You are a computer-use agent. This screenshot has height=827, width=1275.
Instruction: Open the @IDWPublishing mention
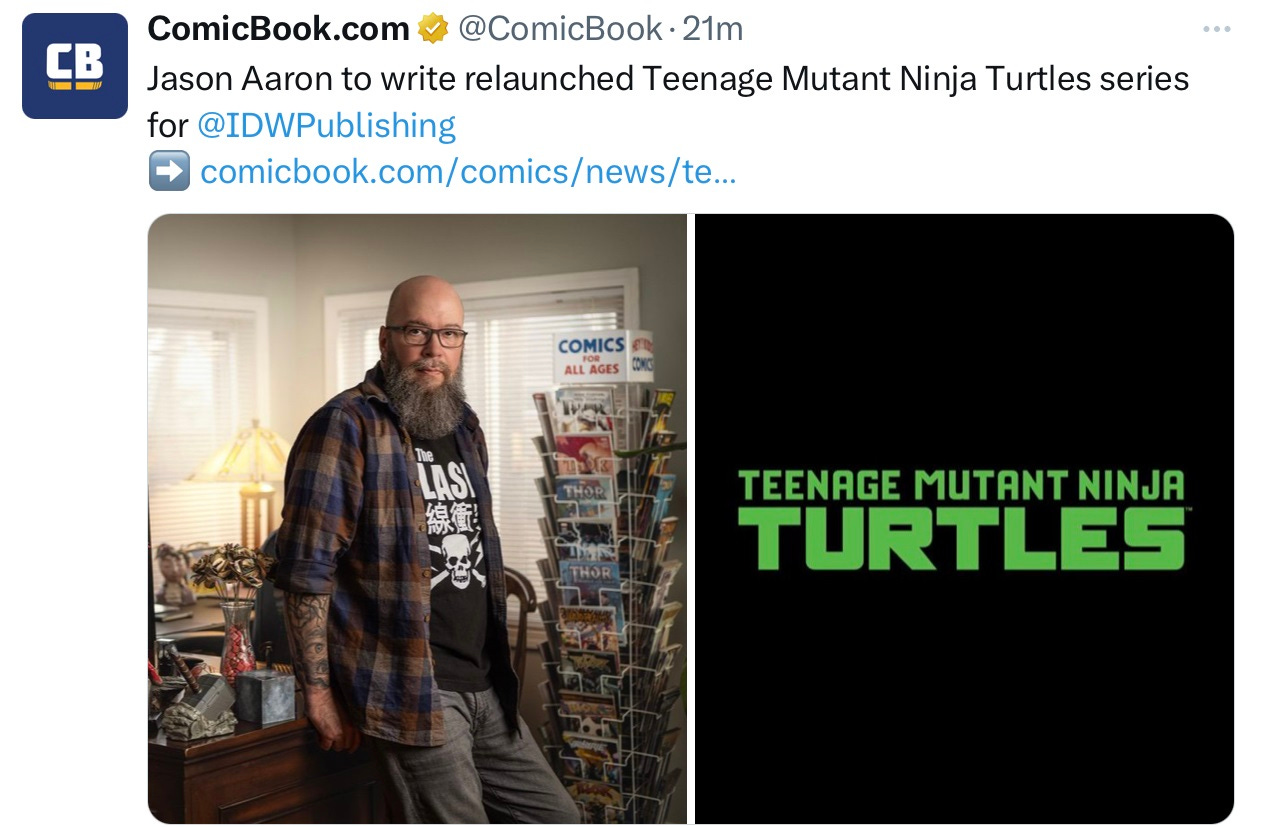tap(326, 125)
